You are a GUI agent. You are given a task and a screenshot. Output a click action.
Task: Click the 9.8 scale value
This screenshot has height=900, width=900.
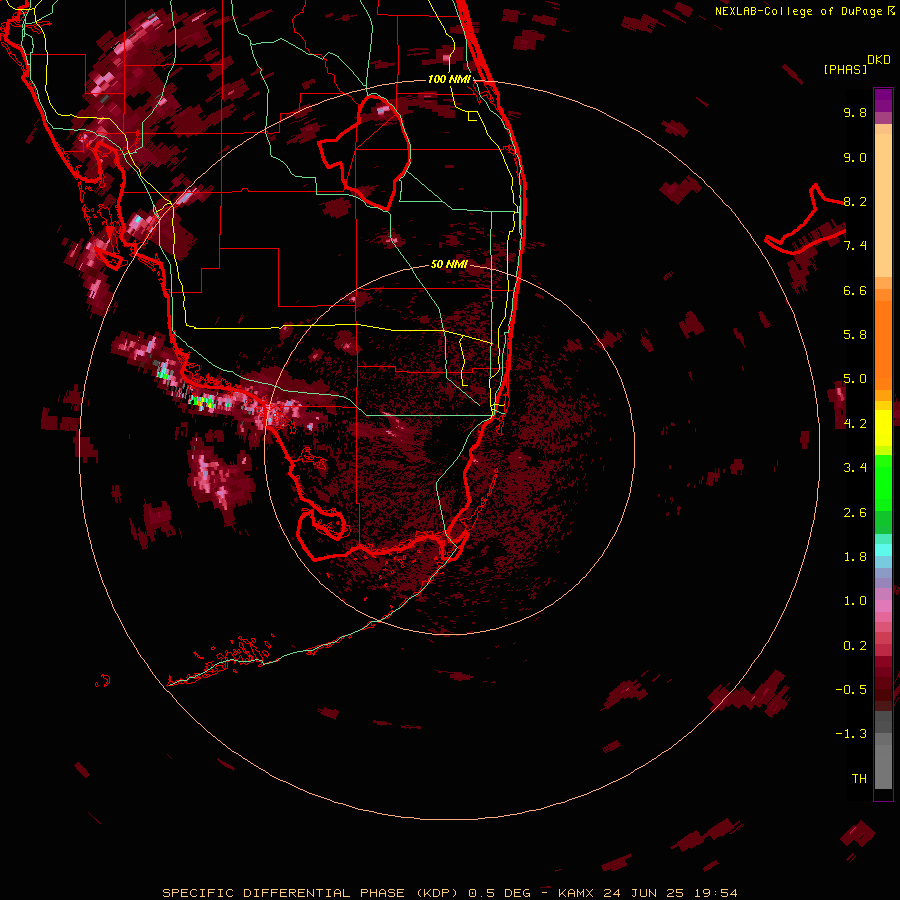[x=855, y=112]
